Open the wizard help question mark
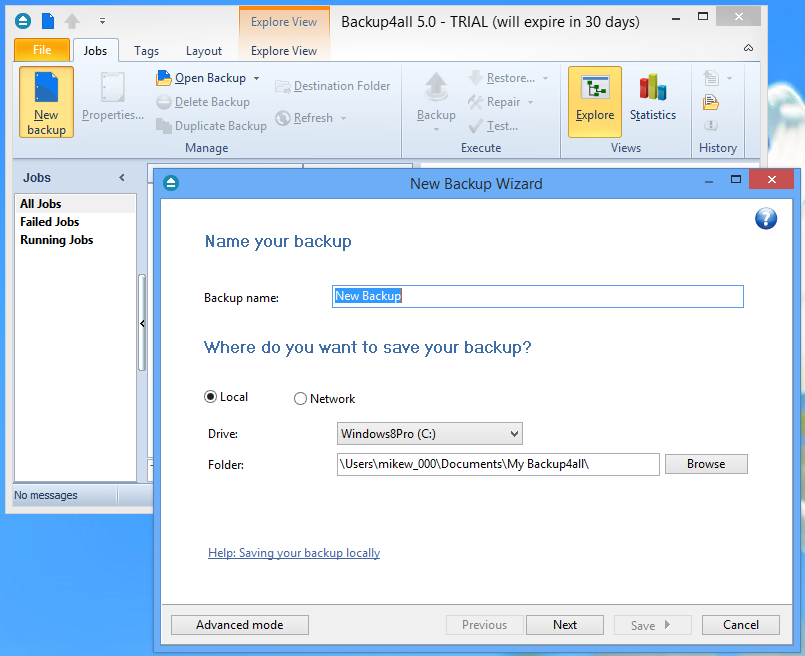This screenshot has height=656, width=805. click(765, 219)
